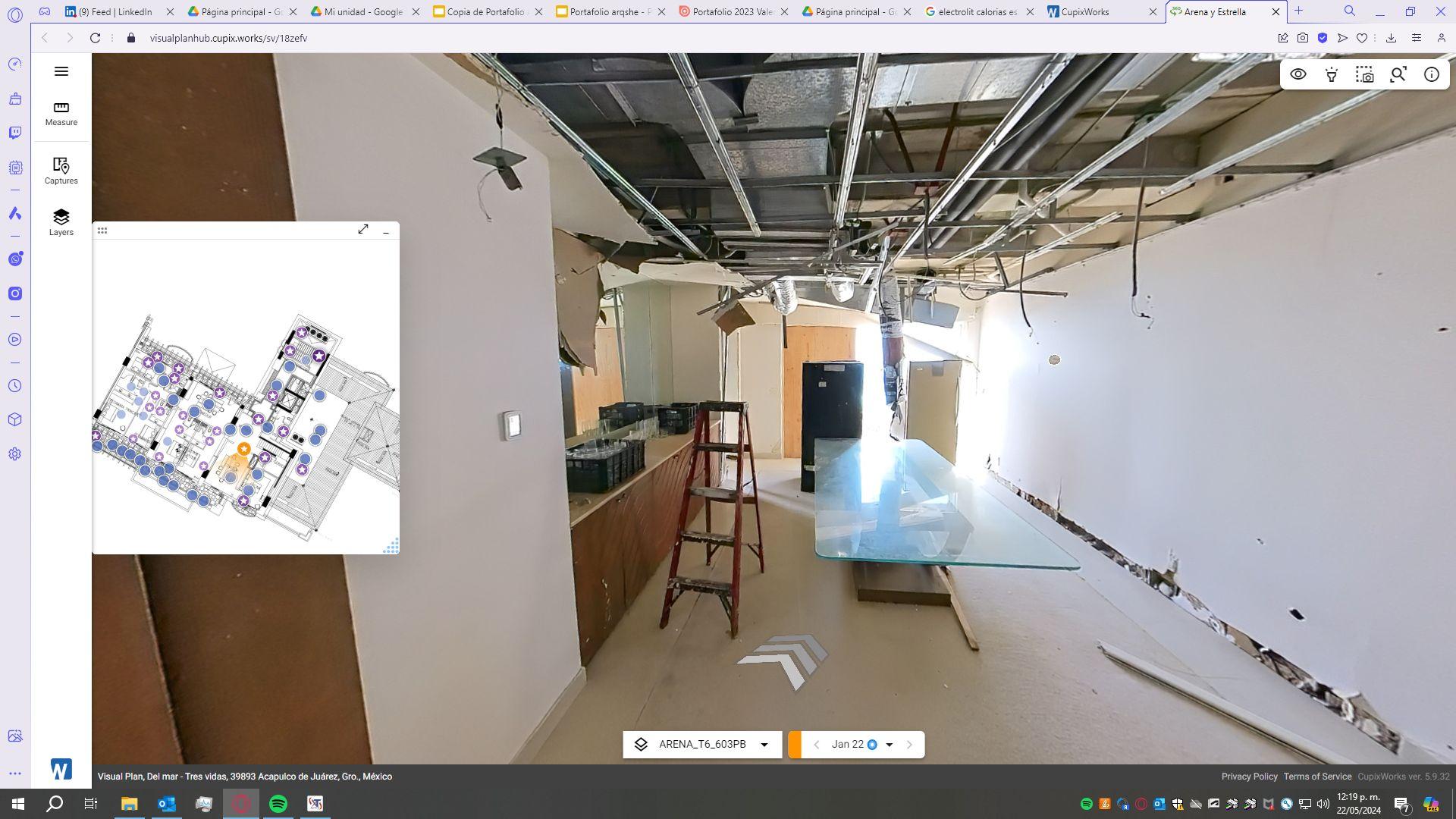Toggle the eye visibility icon
1456x819 pixels.
[1298, 74]
